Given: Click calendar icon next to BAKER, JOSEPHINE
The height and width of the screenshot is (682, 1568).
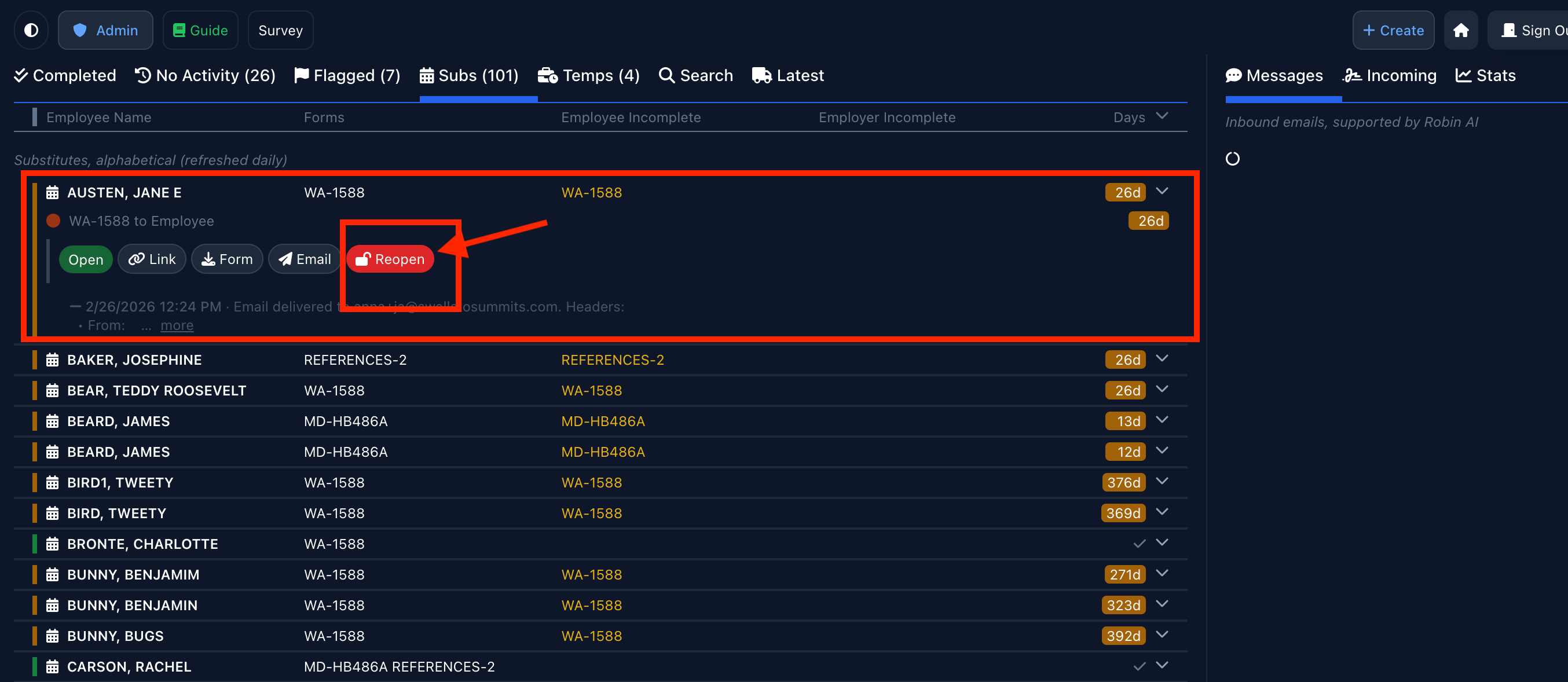Looking at the screenshot, I should click(52, 360).
